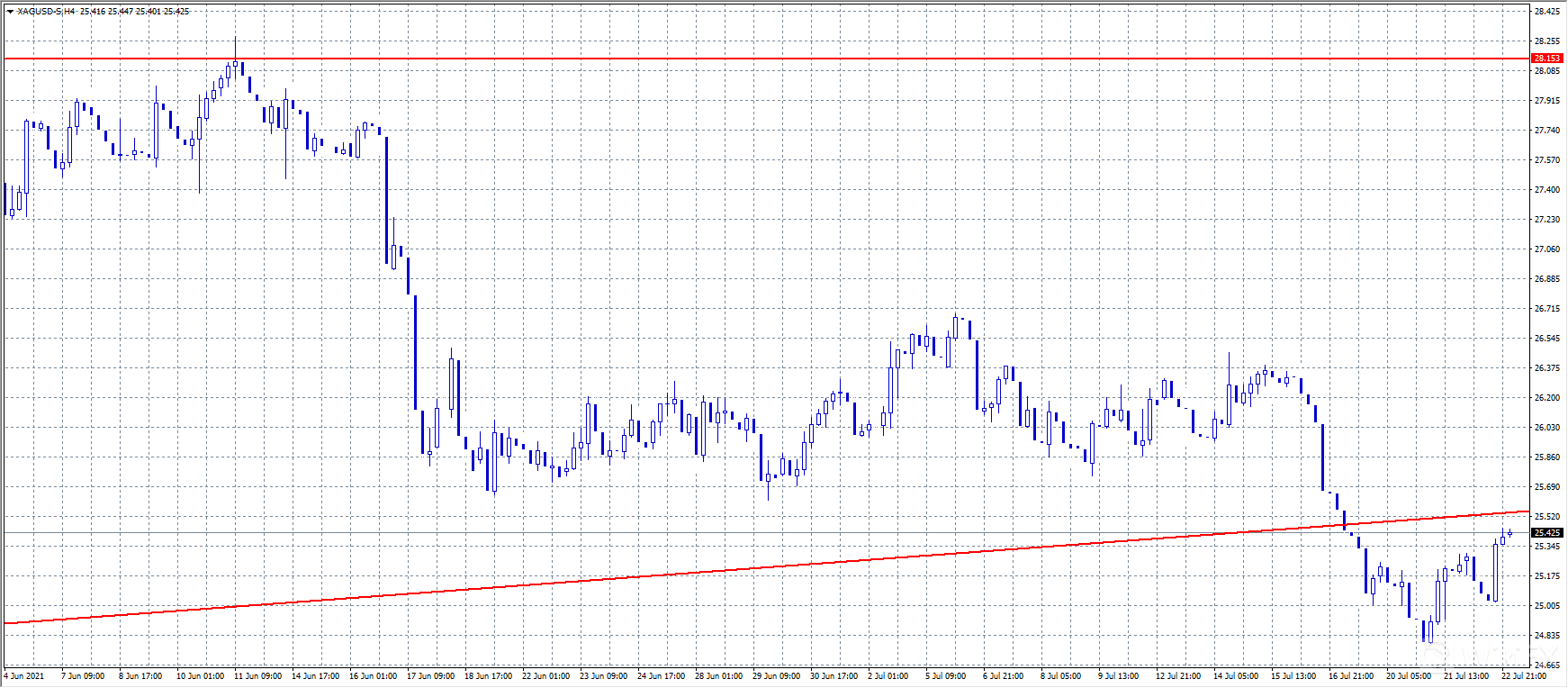Screen dimensions: 1568x688
Task: Click the 25.520 price axis label
Action: point(1547,517)
